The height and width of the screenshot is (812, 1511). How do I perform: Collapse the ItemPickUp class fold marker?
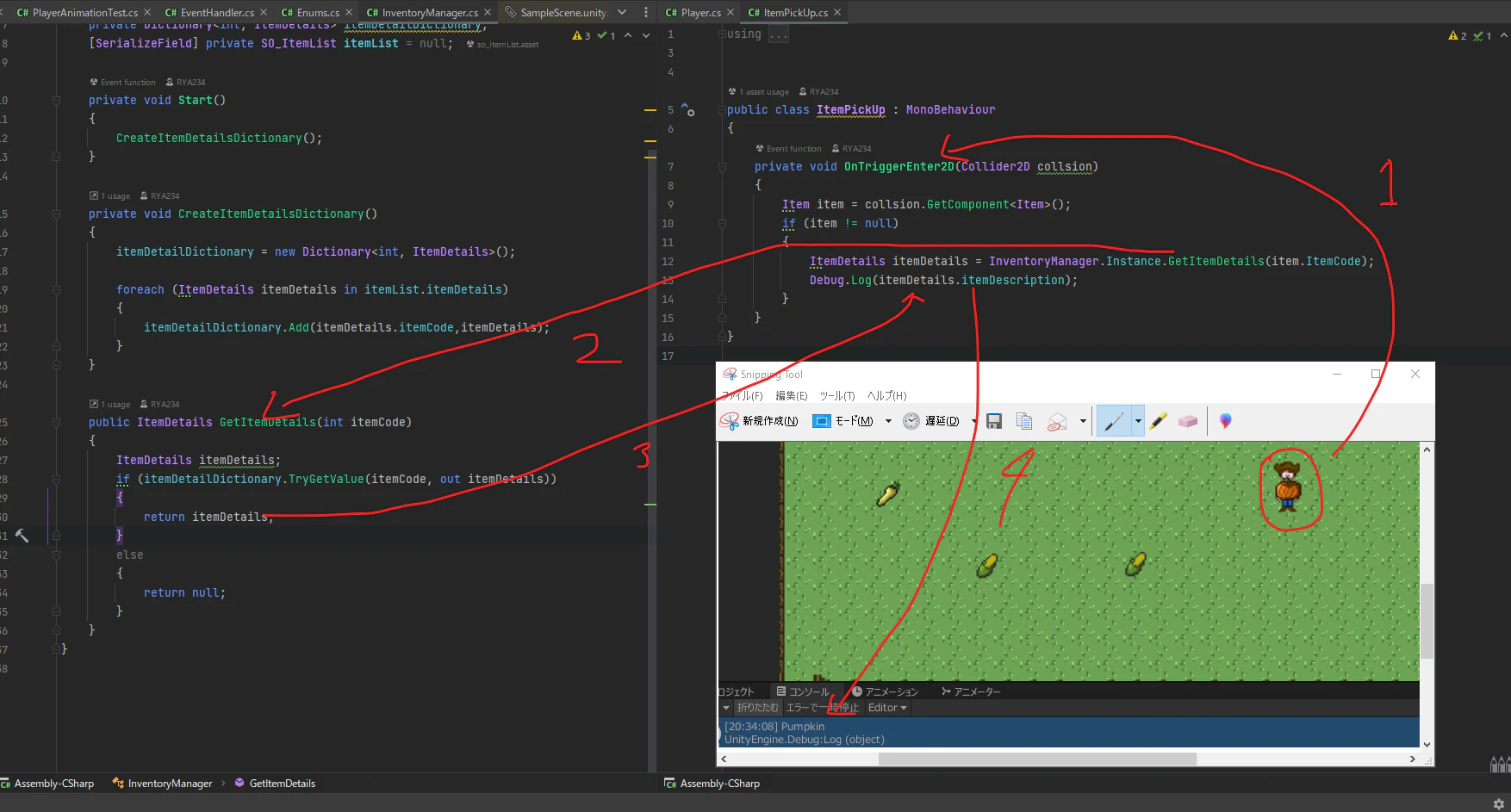click(722, 110)
